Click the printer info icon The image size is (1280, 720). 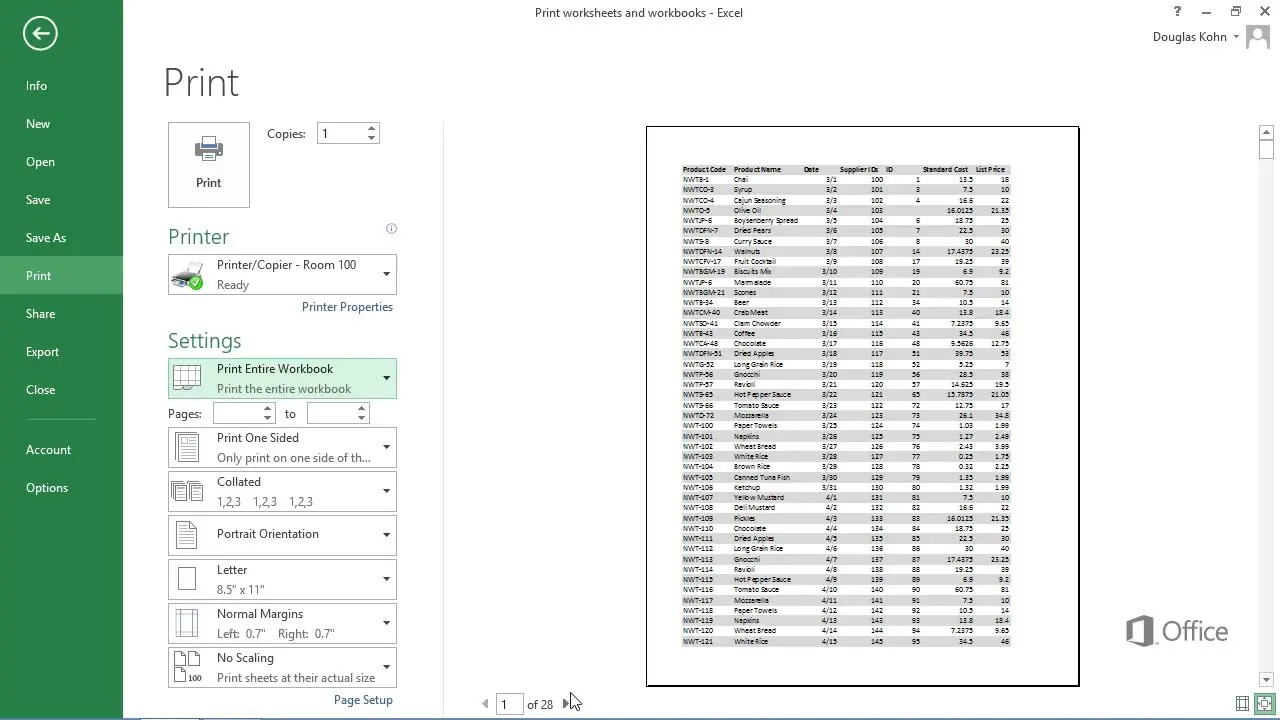[x=391, y=229]
